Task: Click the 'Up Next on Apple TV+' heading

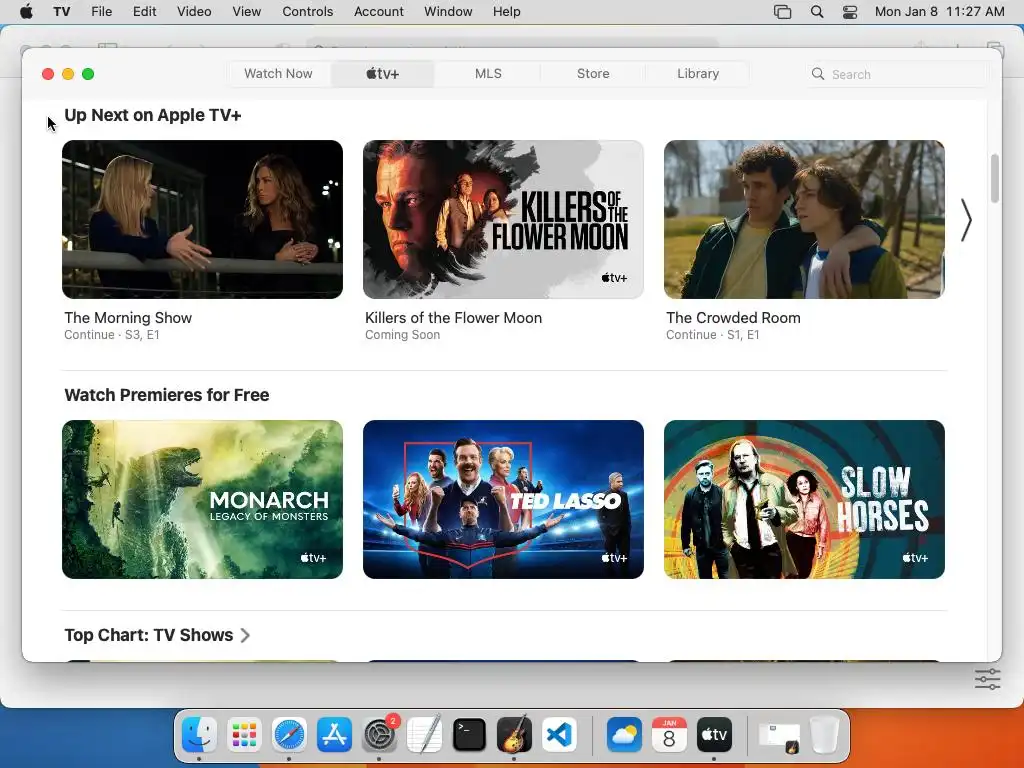Action: pos(153,115)
